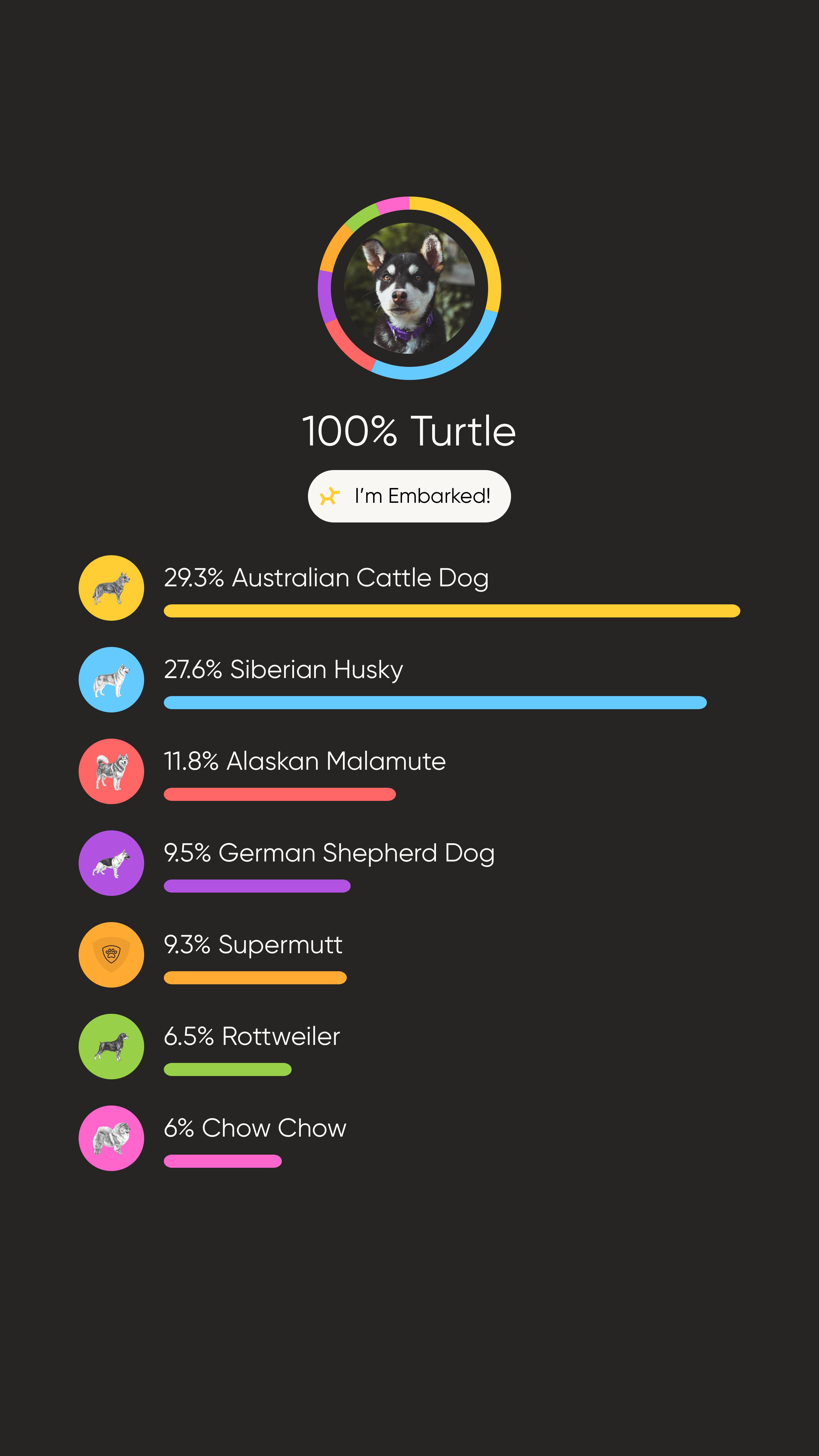Select the red Alaskan Malamute bar

click(x=280, y=794)
